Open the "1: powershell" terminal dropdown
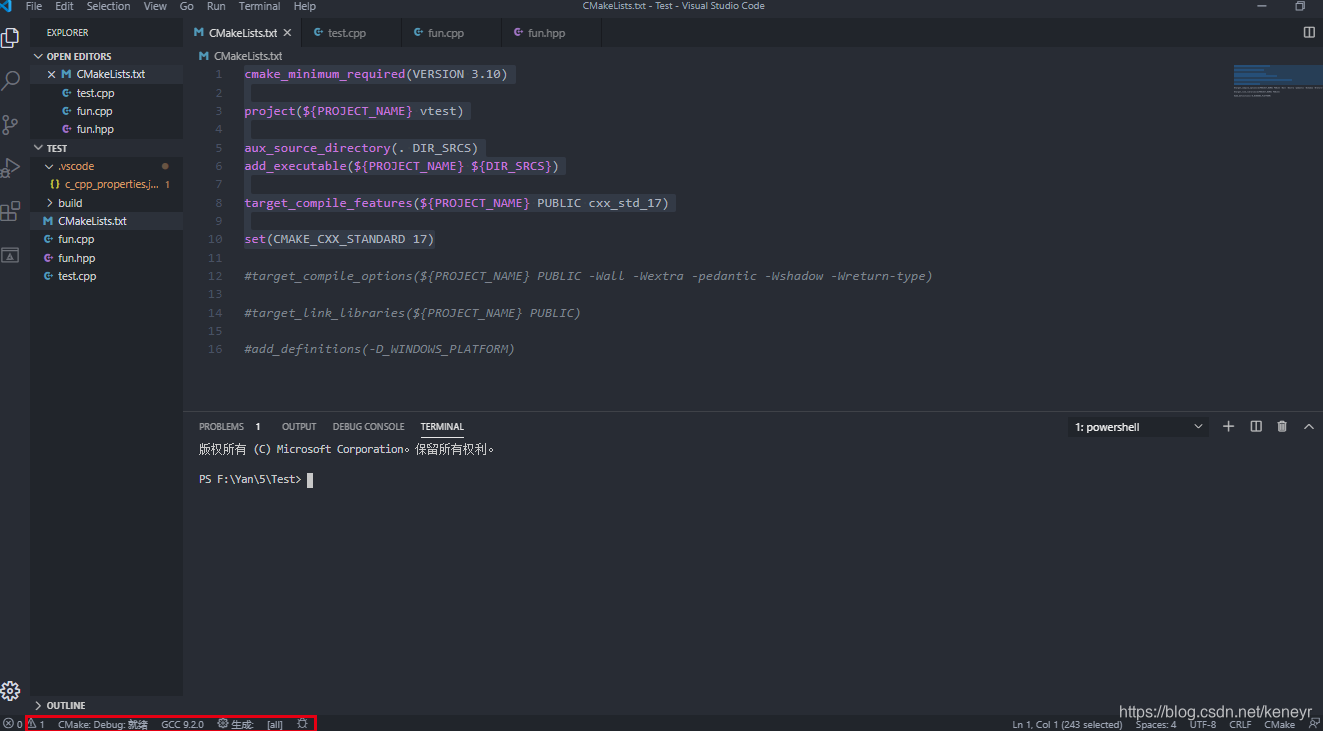Viewport: 1323px width, 731px height. [1137, 426]
